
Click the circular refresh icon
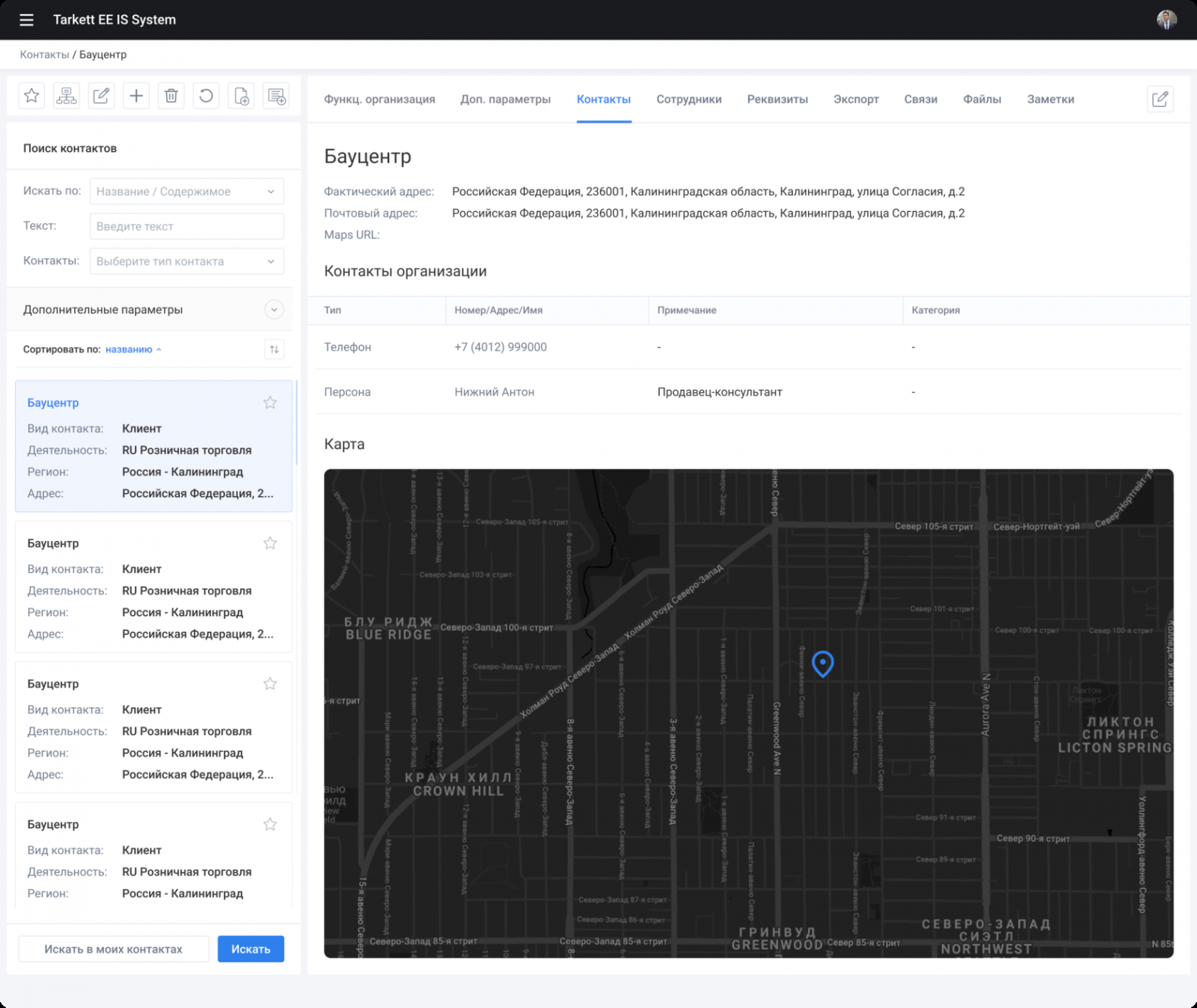click(x=206, y=96)
